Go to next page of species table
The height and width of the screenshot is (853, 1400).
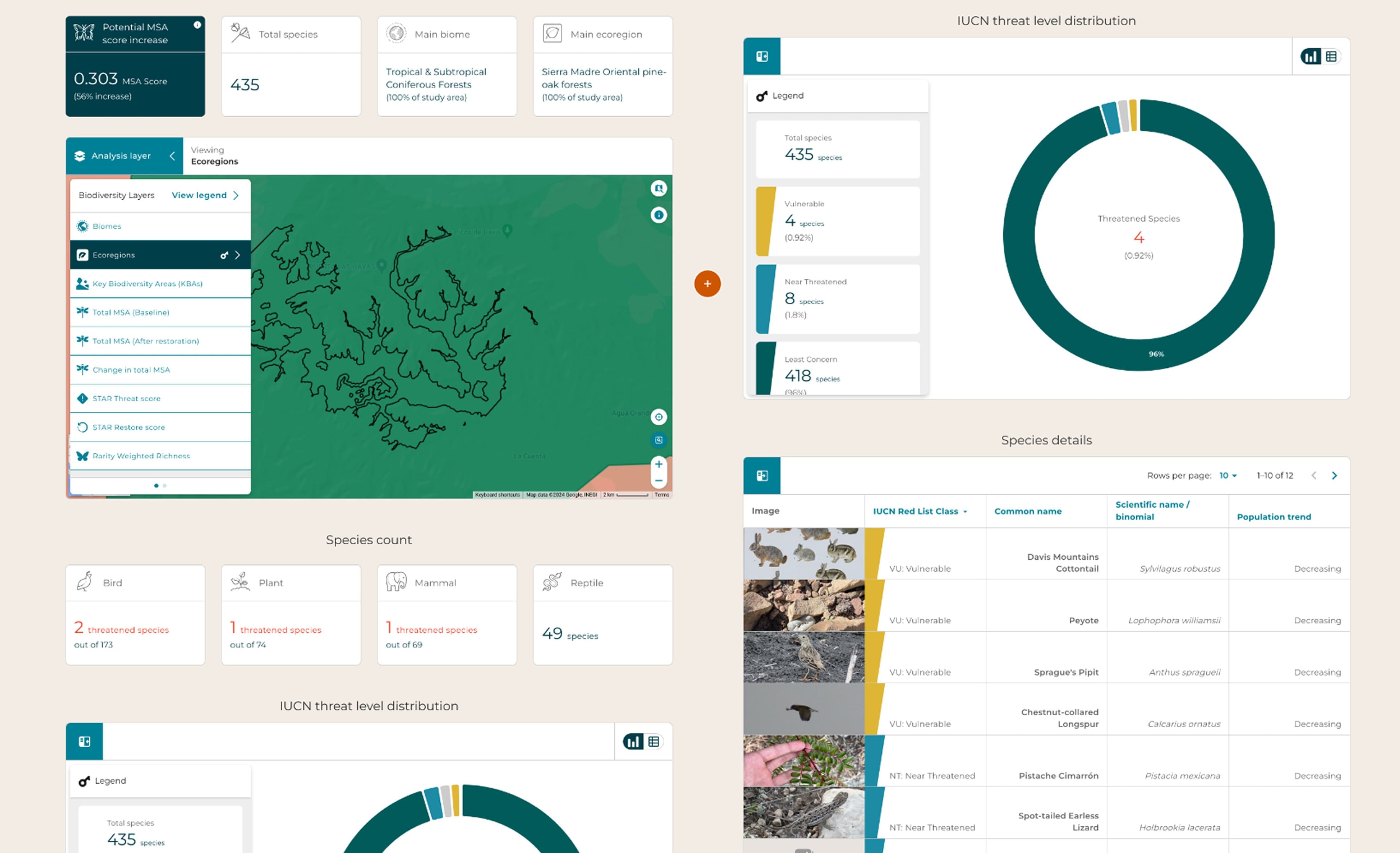[x=1334, y=476]
